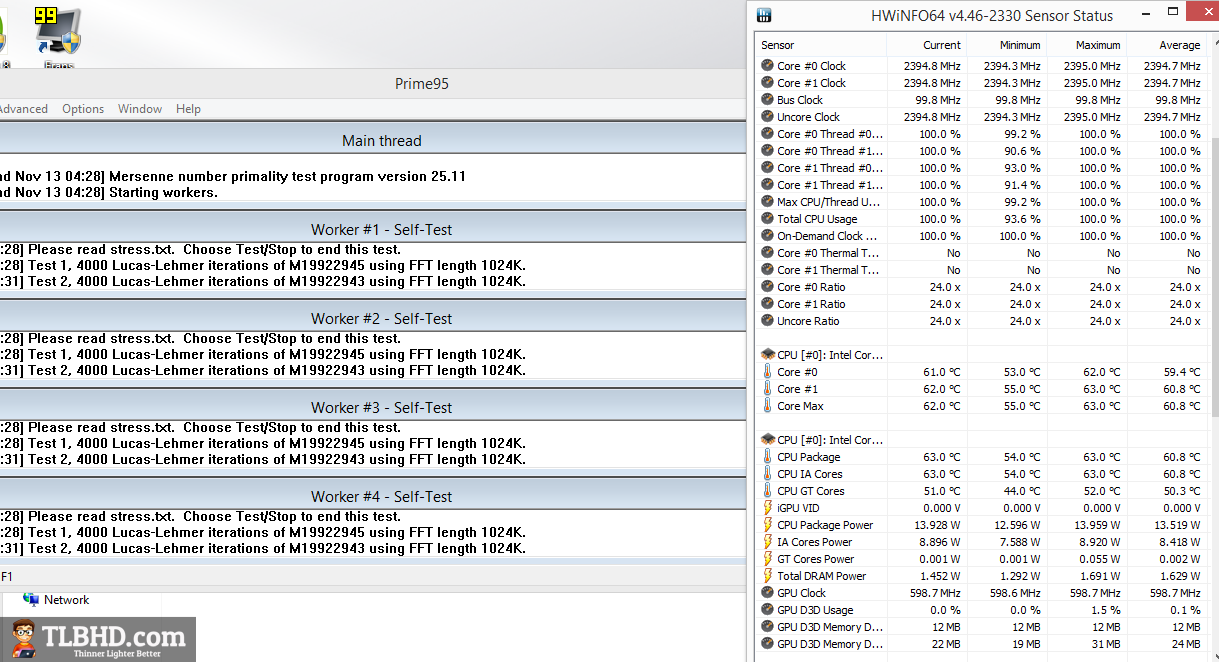The image size is (1219, 662).
Task: Click the sensor icon beside Bus Clock
Action: point(767,100)
